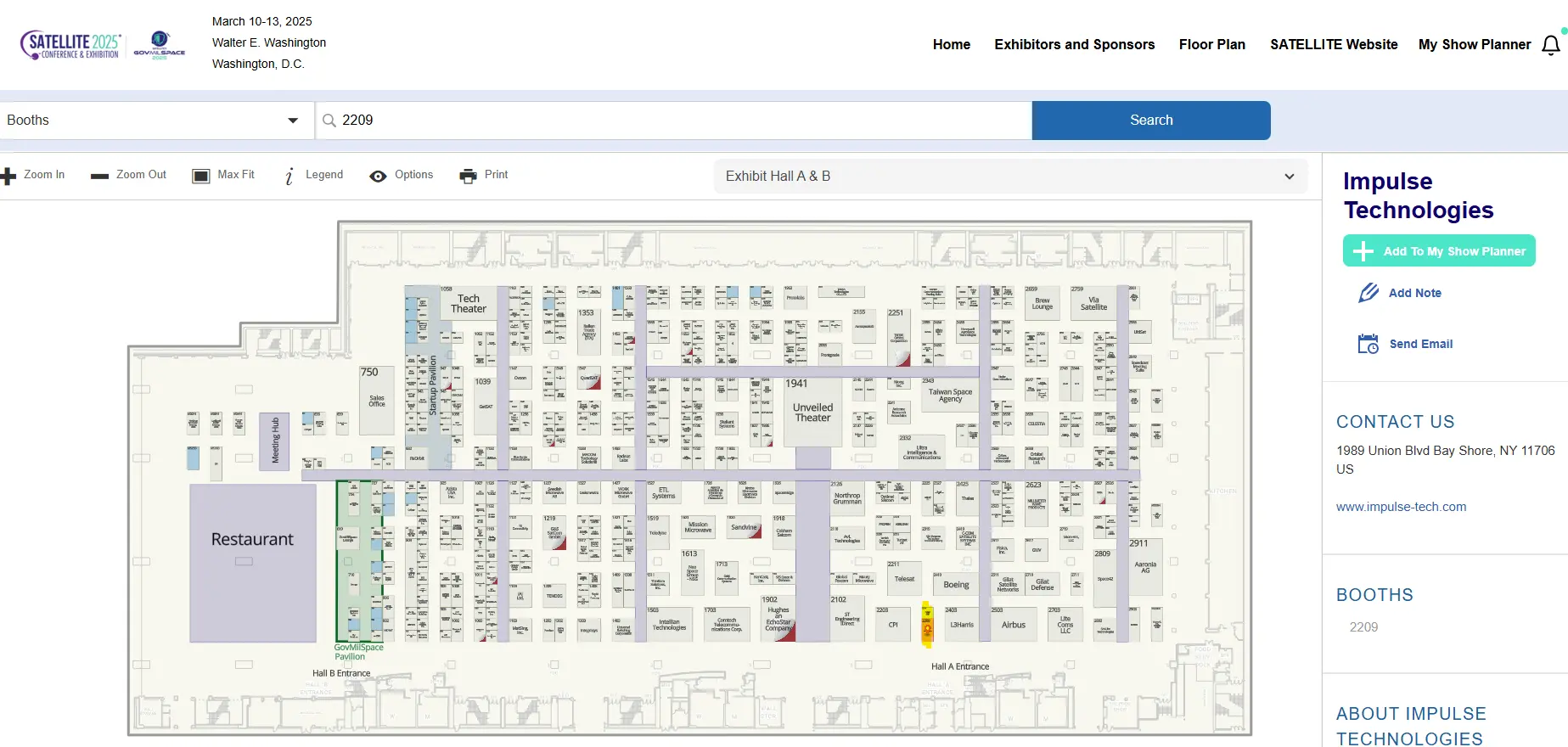Open the Options eye icon

pyautogui.click(x=378, y=176)
